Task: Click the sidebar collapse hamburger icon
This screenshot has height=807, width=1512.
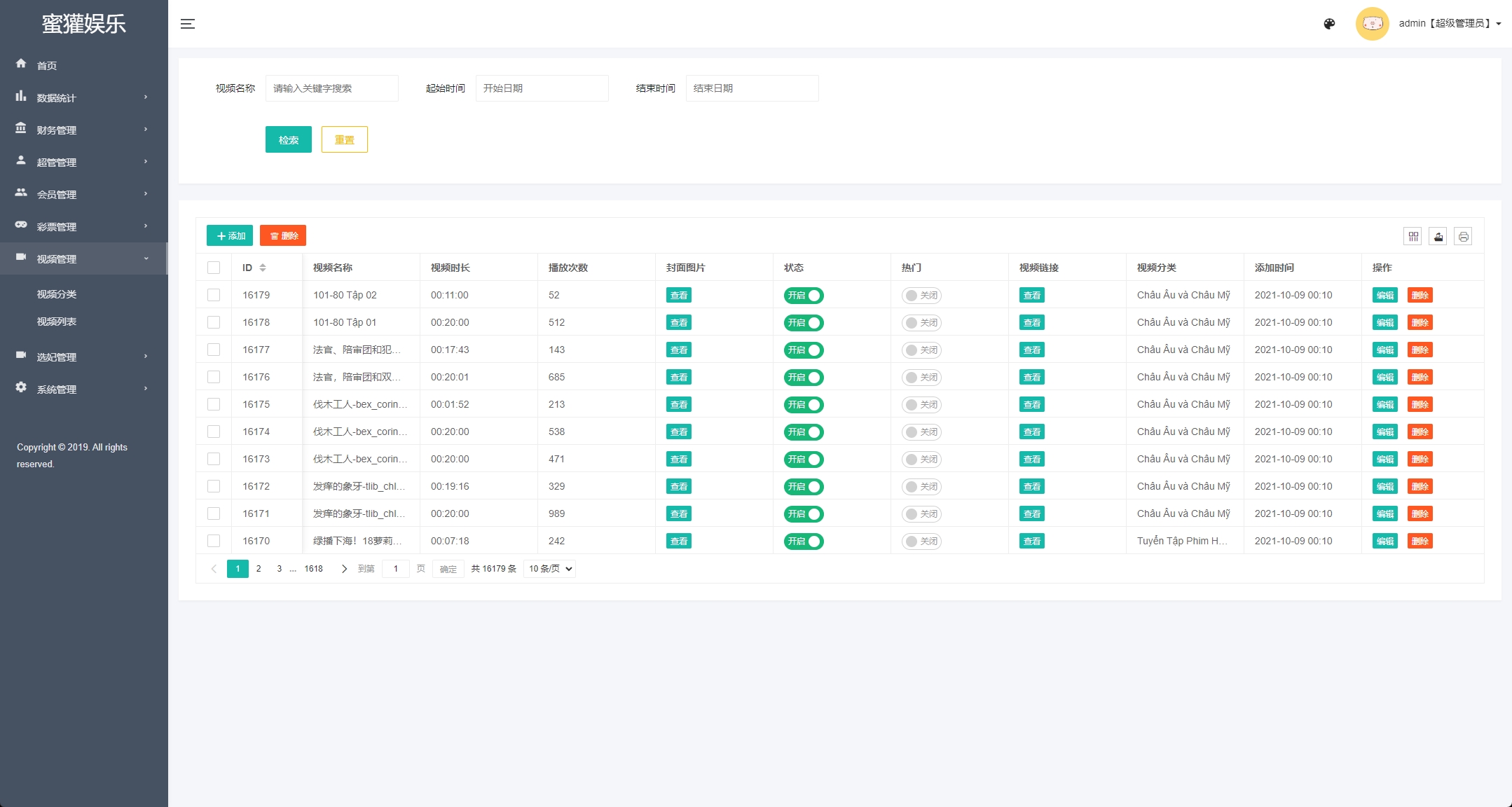Action: click(x=188, y=24)
